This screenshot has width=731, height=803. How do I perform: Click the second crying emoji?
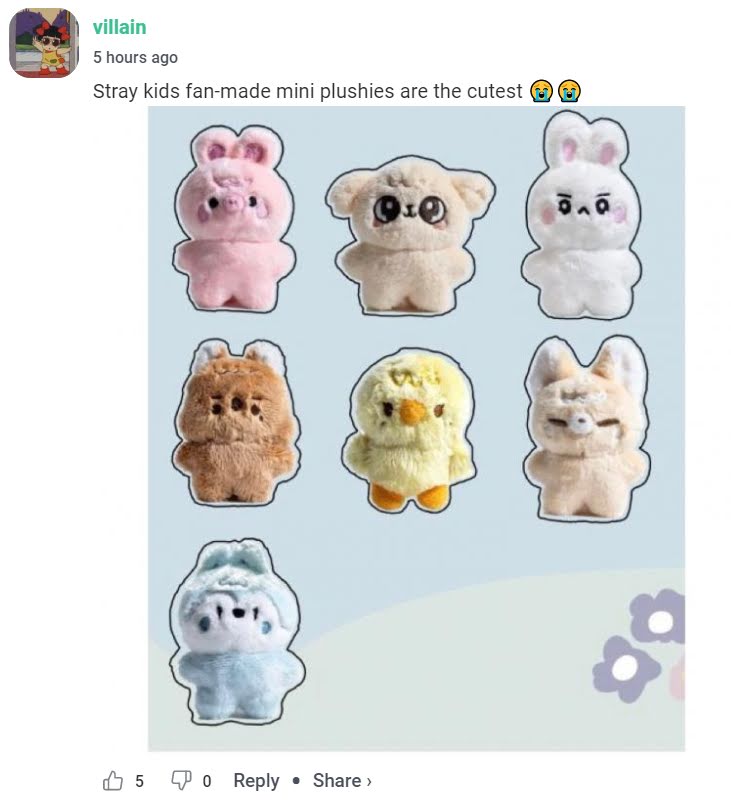pyautogui.click(x=569, y=91)
